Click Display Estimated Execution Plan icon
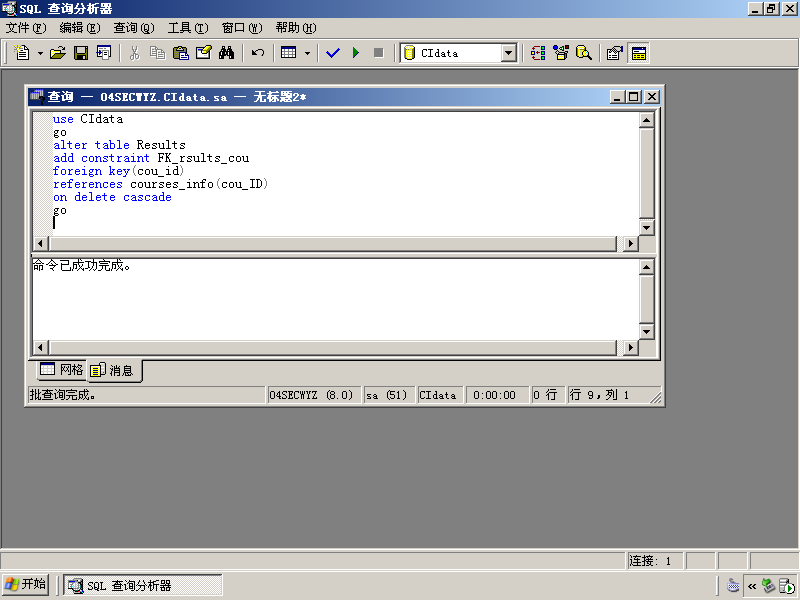The width and height of the screenshot is (800, 600). click(538, 53)
